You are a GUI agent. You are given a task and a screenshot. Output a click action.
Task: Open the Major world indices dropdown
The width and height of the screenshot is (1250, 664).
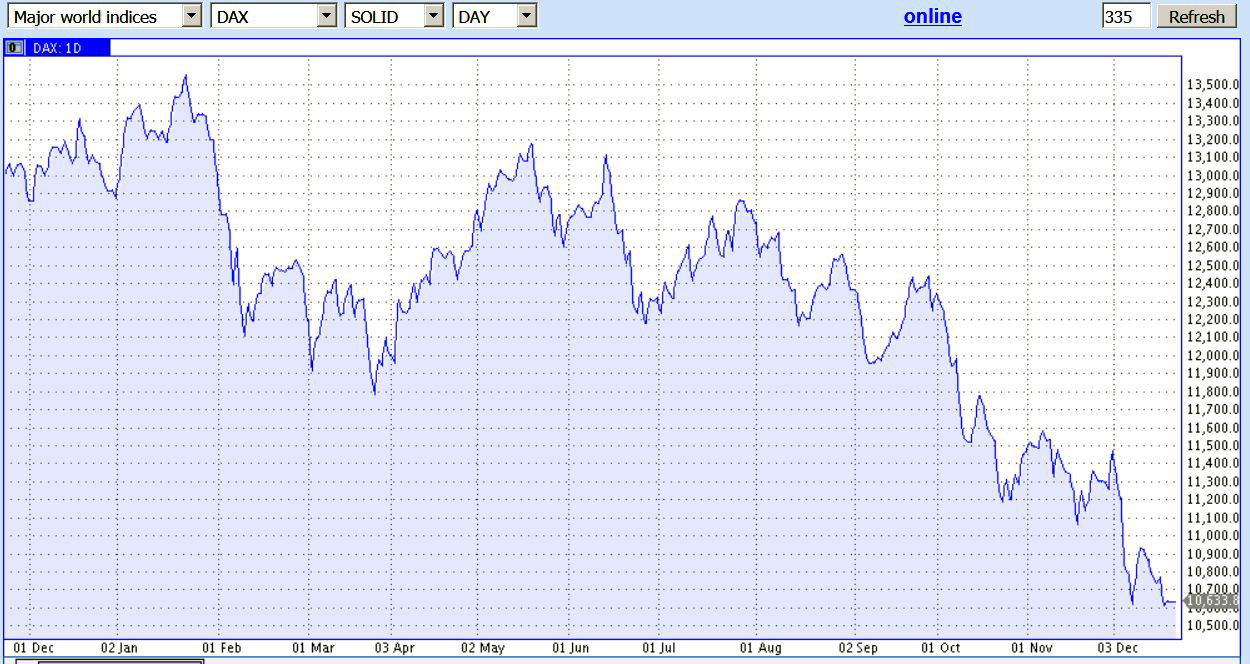(192, 16)
